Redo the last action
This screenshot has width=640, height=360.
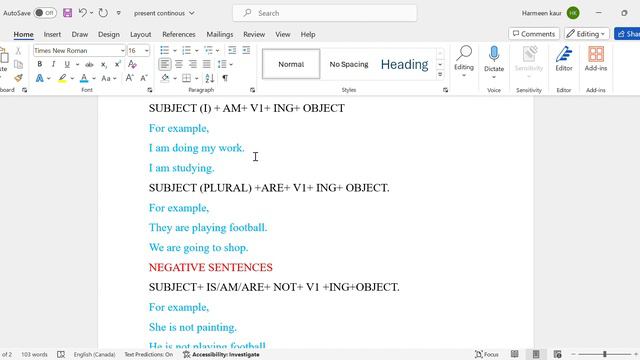[x=103, y=13]
